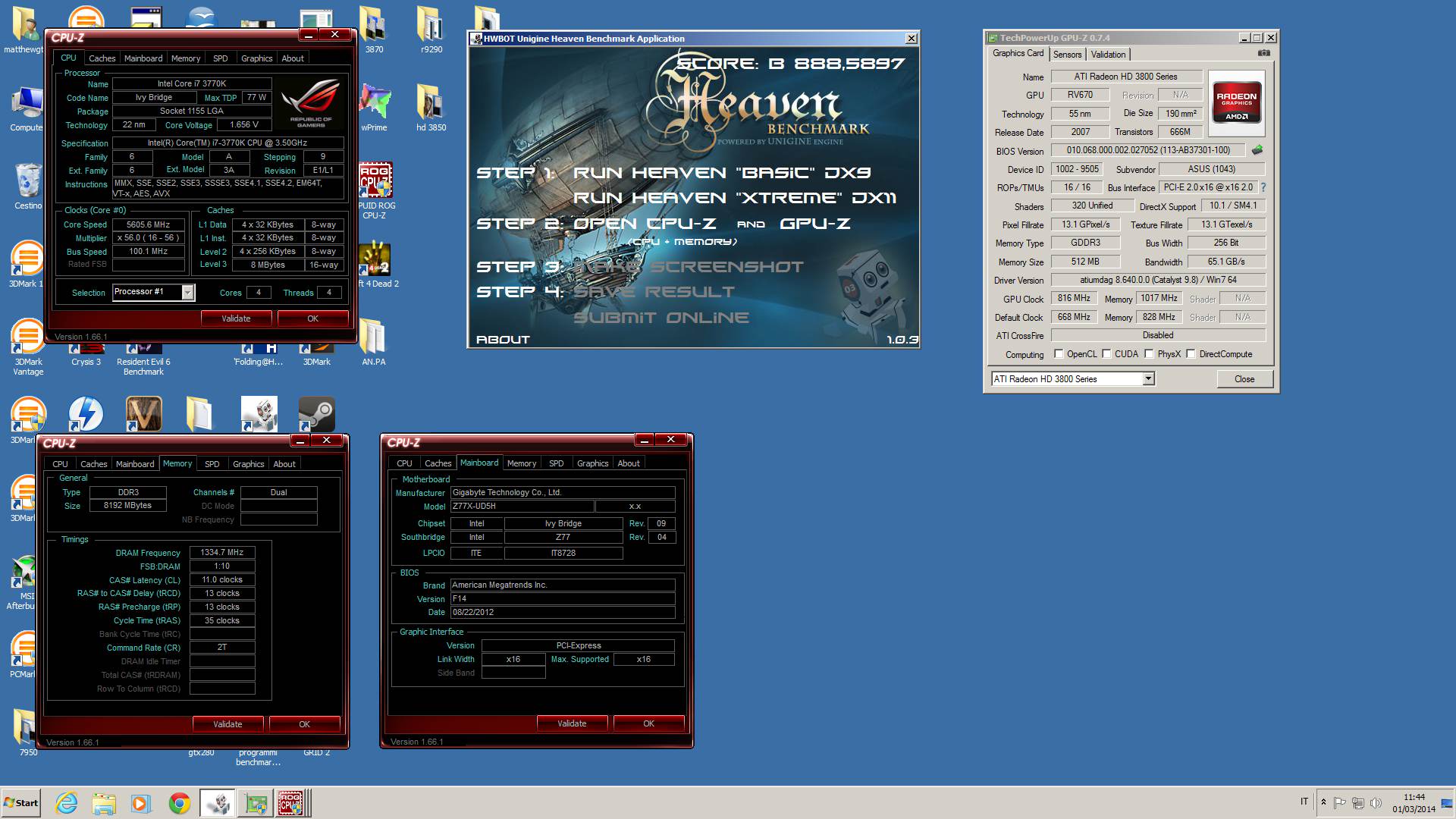Image resolution: width=1456 pixels, height=819 pixels.
Task: Open the 3870 folder on desktop
Action: pyautogui.click(x=374, y=30)
